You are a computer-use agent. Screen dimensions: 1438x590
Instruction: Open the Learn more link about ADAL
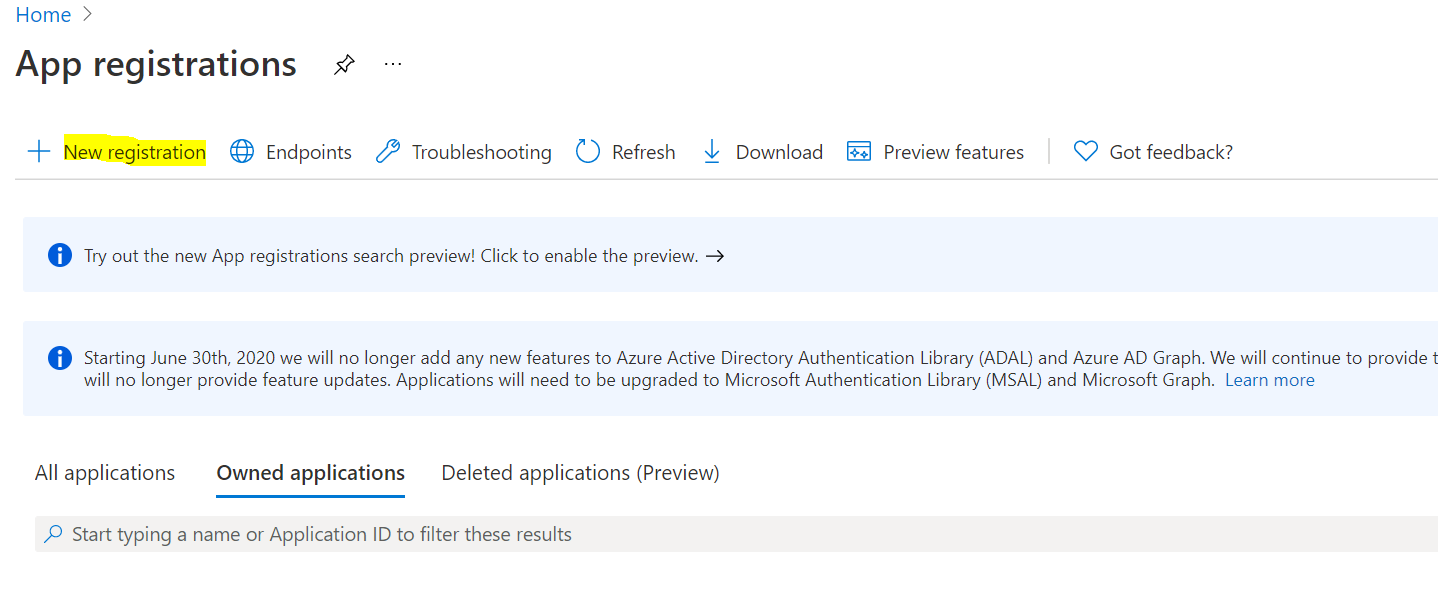pyautogui.click(x=1269, y=380)
